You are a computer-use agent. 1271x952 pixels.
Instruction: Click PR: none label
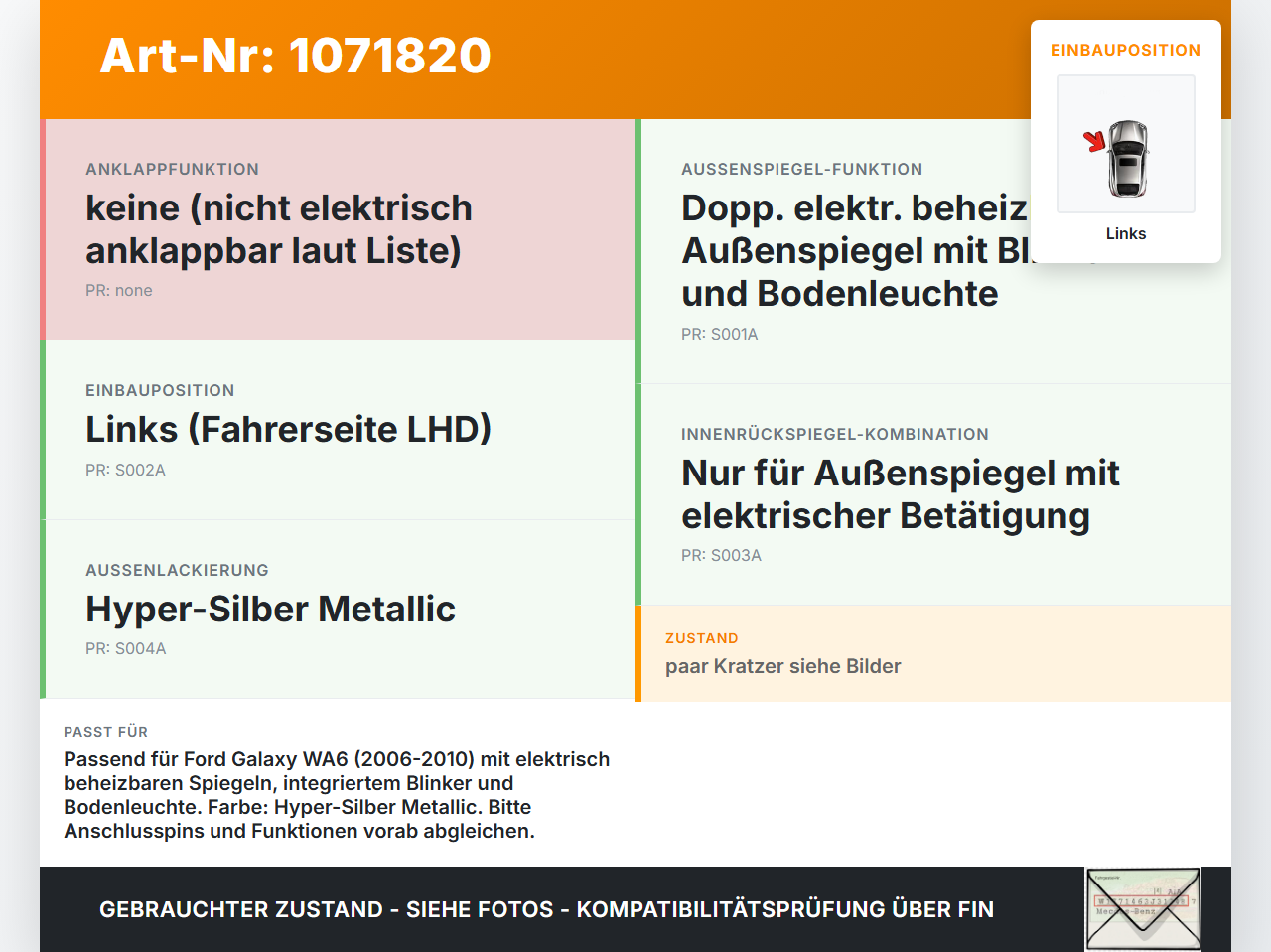pyautogui.click(x=119, y=290)
